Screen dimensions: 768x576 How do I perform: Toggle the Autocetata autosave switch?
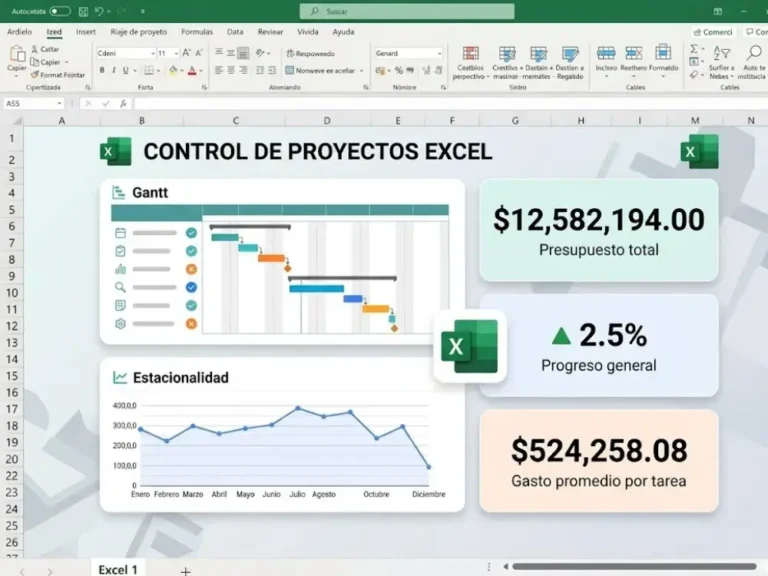60,11
